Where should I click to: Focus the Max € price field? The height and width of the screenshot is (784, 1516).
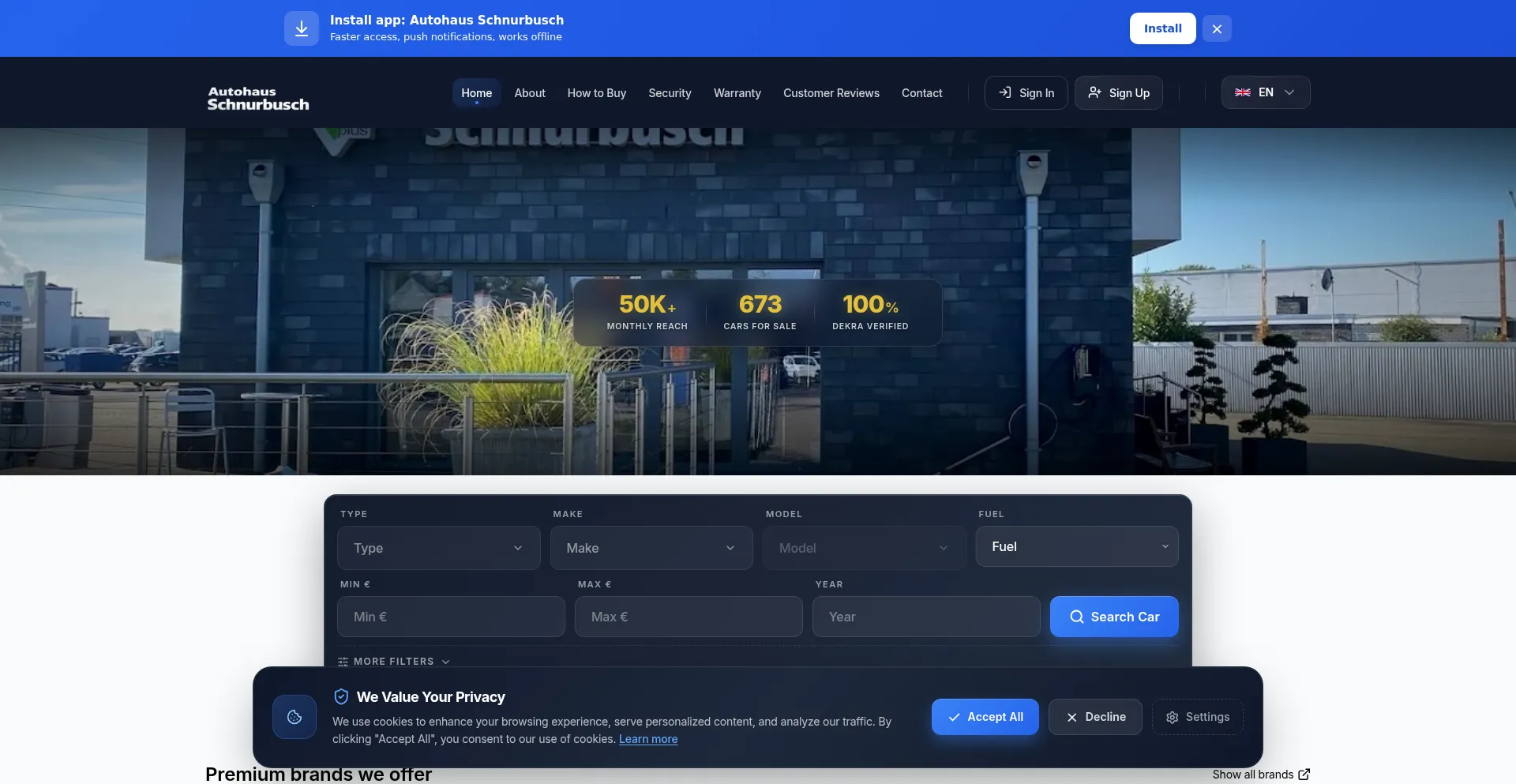(689, 617)
